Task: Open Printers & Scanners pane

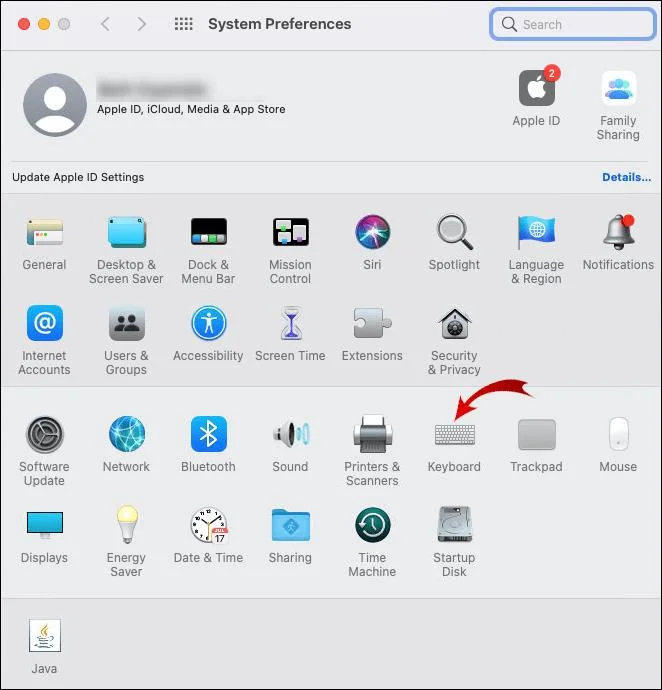Action: tap(373, 434)
